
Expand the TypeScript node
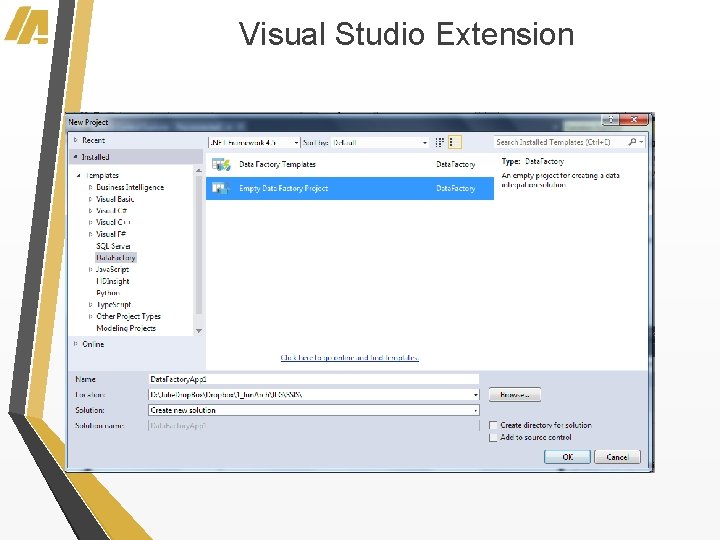(90, 304)
